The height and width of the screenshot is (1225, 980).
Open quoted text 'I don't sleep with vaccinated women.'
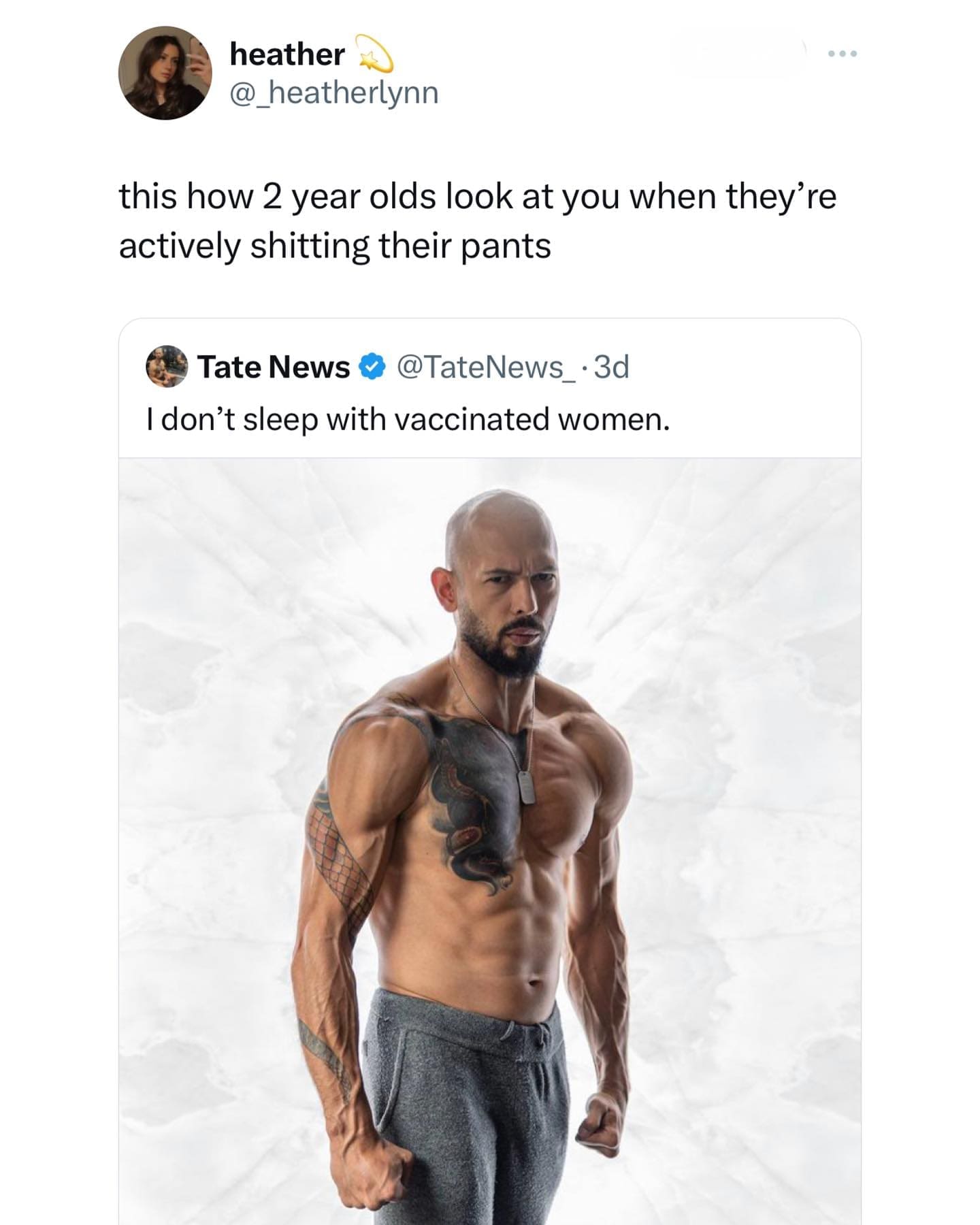(408, 419)
